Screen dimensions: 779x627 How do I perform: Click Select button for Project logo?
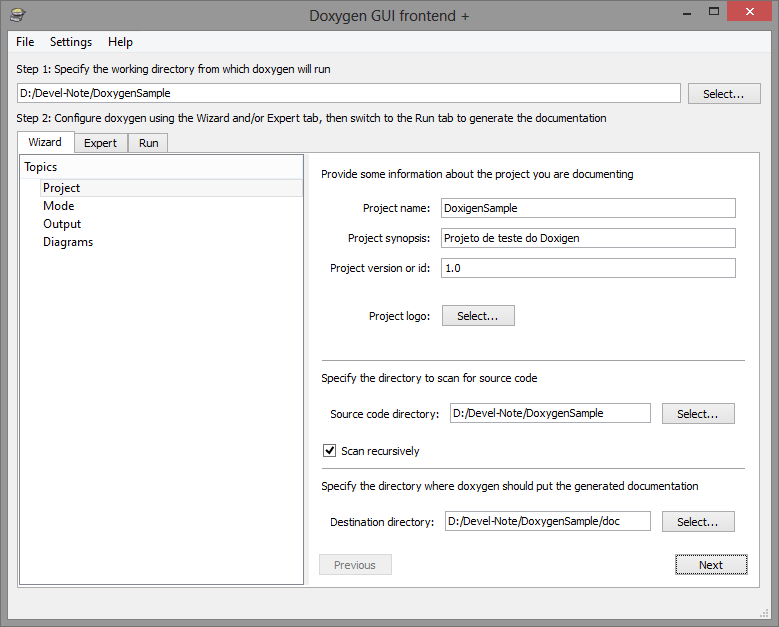pos(478,316)
